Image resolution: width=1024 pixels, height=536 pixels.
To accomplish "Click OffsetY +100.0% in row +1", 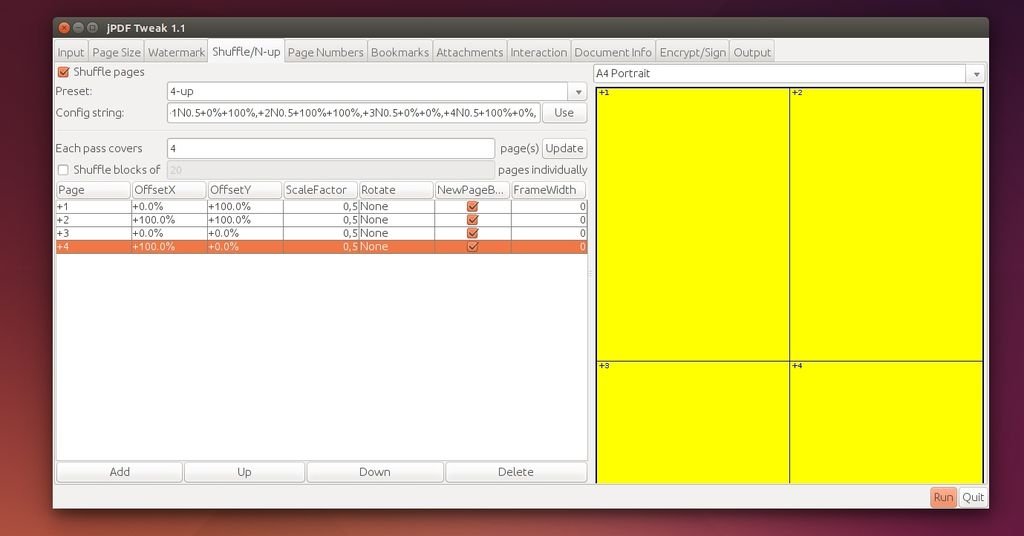I will (x=245, y=206).
